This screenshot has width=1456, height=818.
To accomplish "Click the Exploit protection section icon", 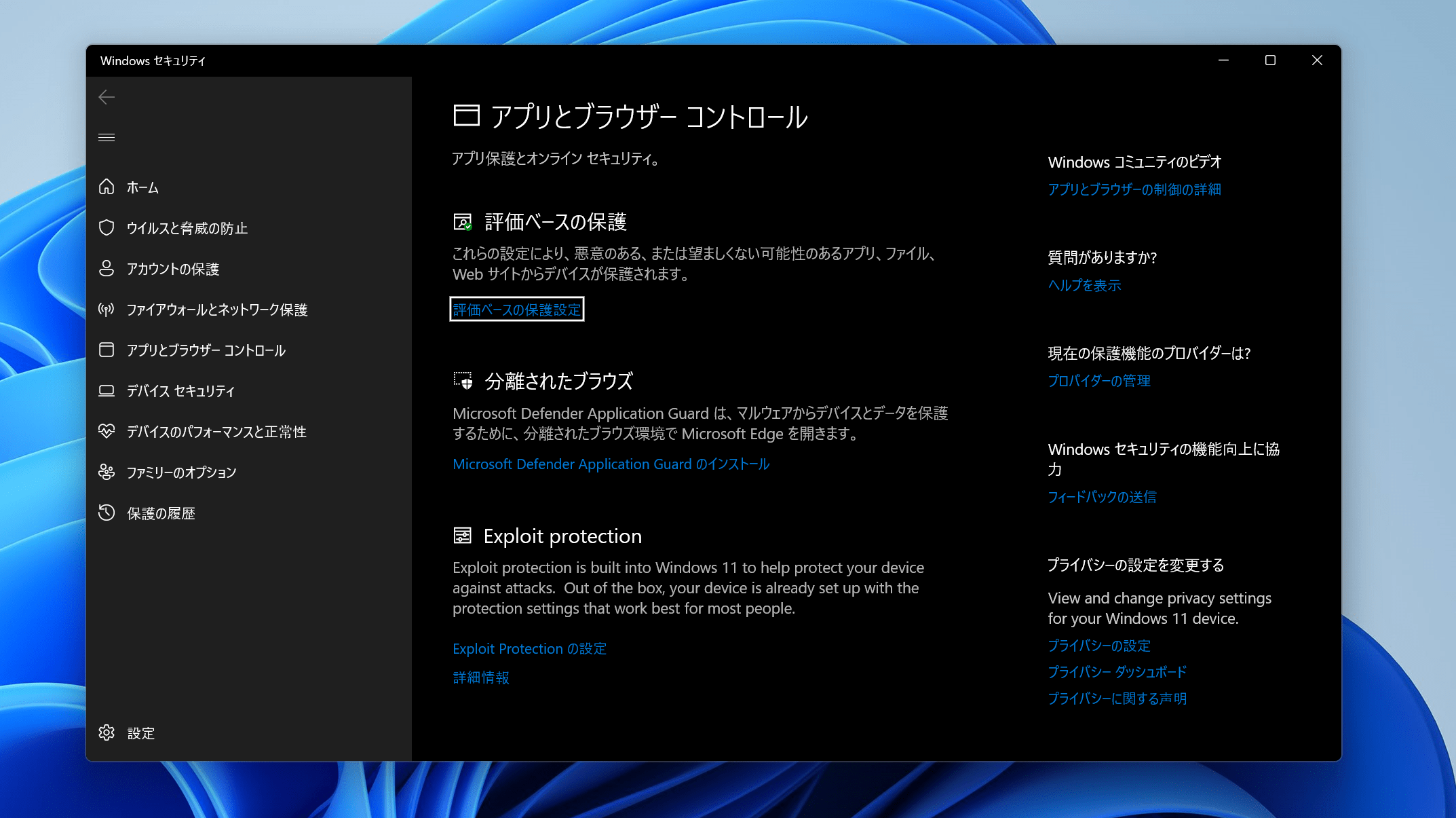I will click(463, 536).
